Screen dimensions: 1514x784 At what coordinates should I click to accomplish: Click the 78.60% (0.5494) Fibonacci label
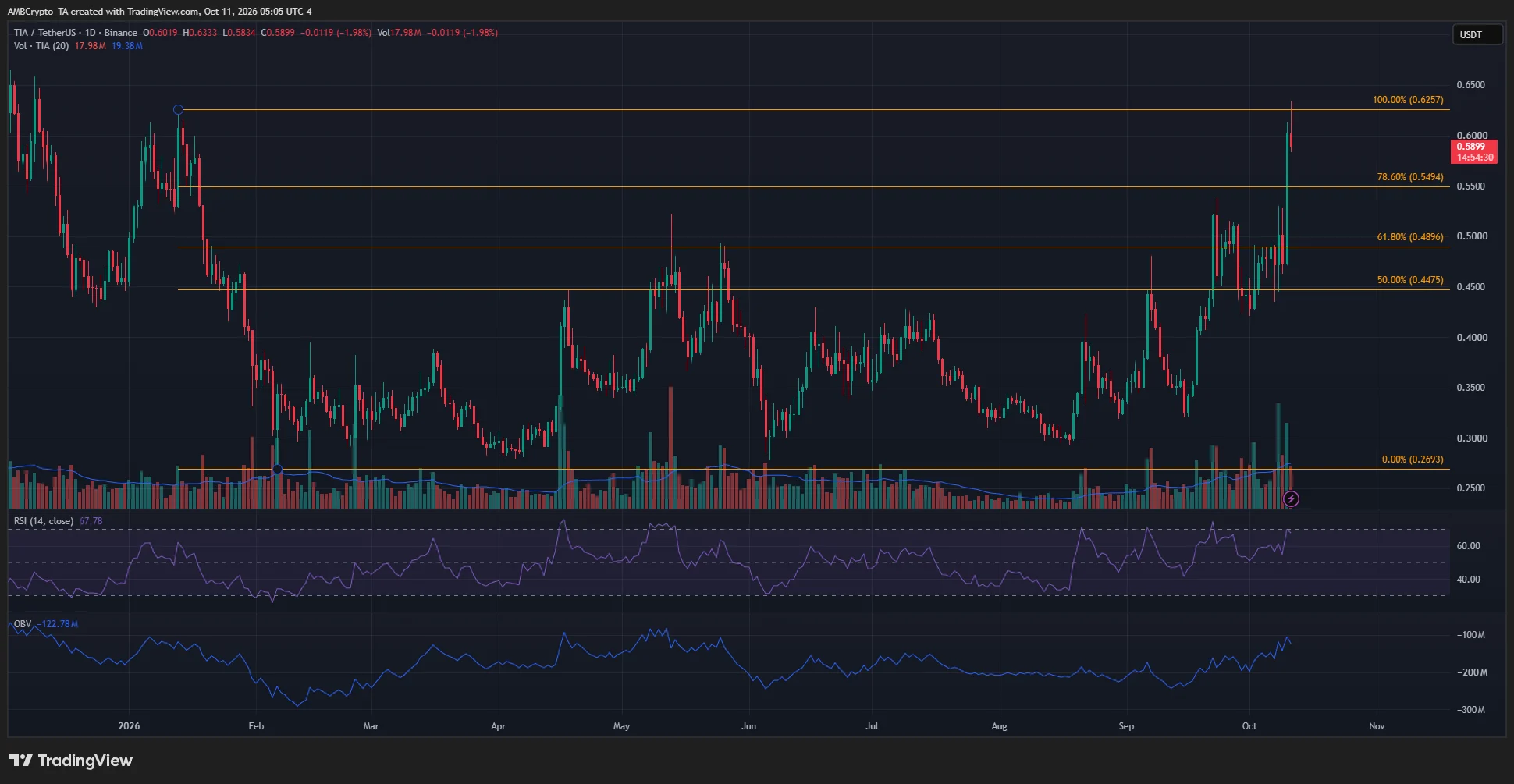(x=1409, y=177)
